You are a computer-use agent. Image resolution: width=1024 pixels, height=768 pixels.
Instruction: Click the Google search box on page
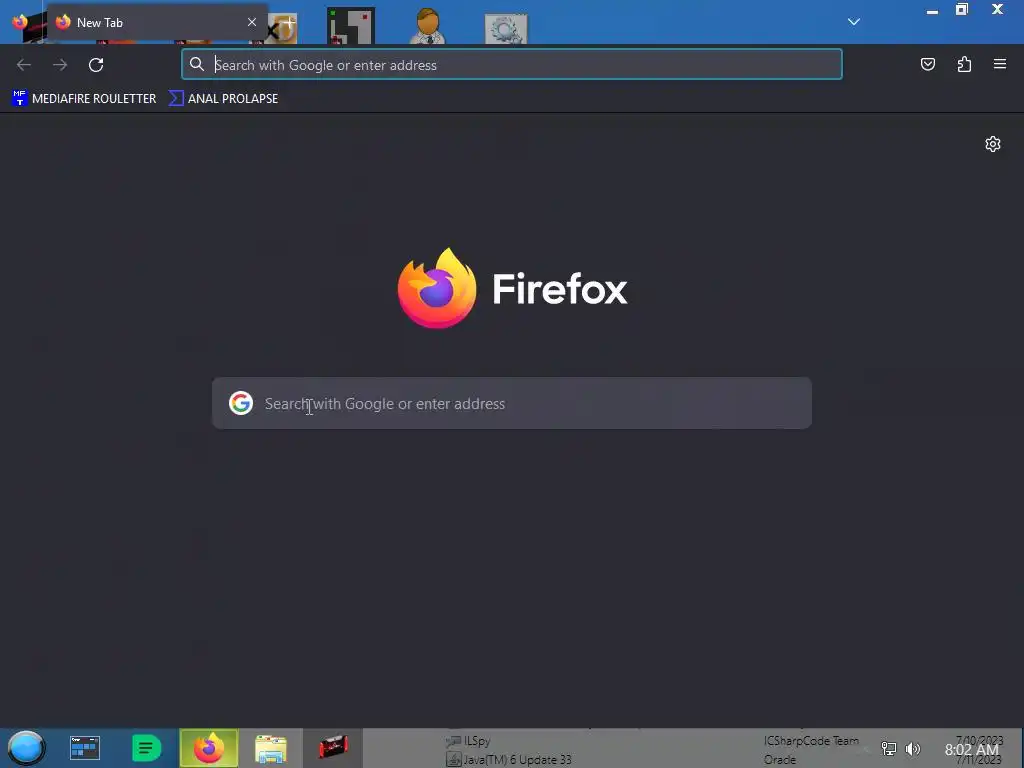point(512,403)
